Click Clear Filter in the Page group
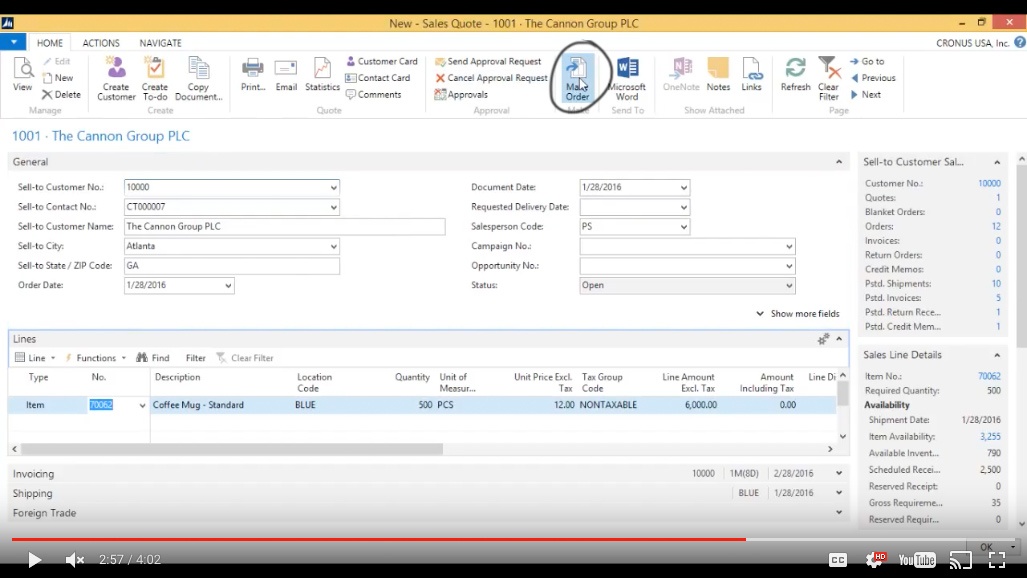Viewport: 1027px width, 578px height. click(829, 79)
